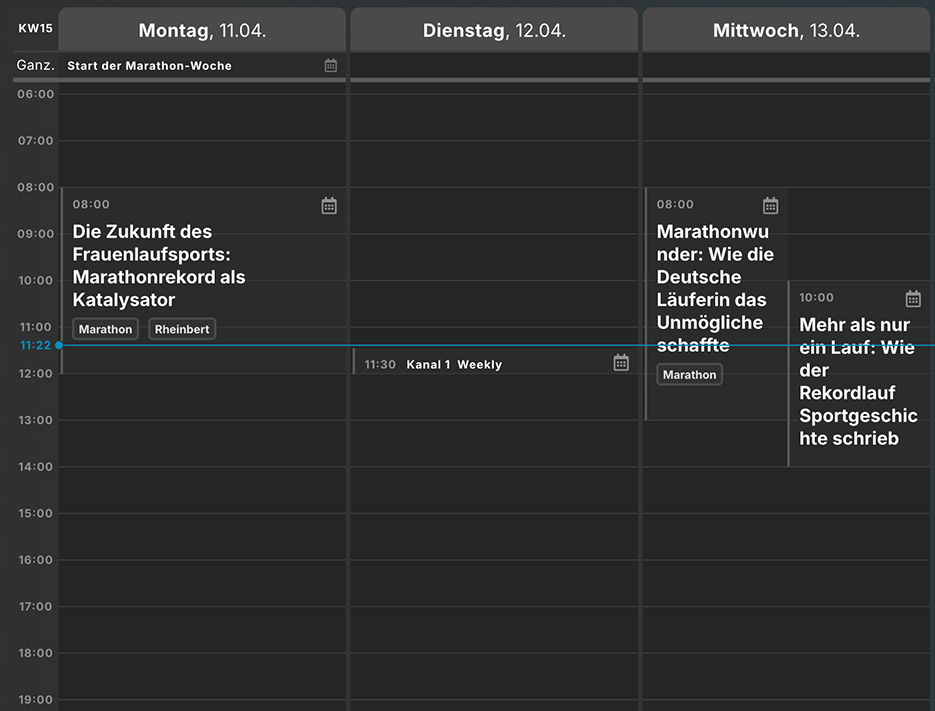Viewport: 935px width, 711px height.
Task: Click calendar icon on Start der Marathon-Woche
Action: tap(331, 66)
